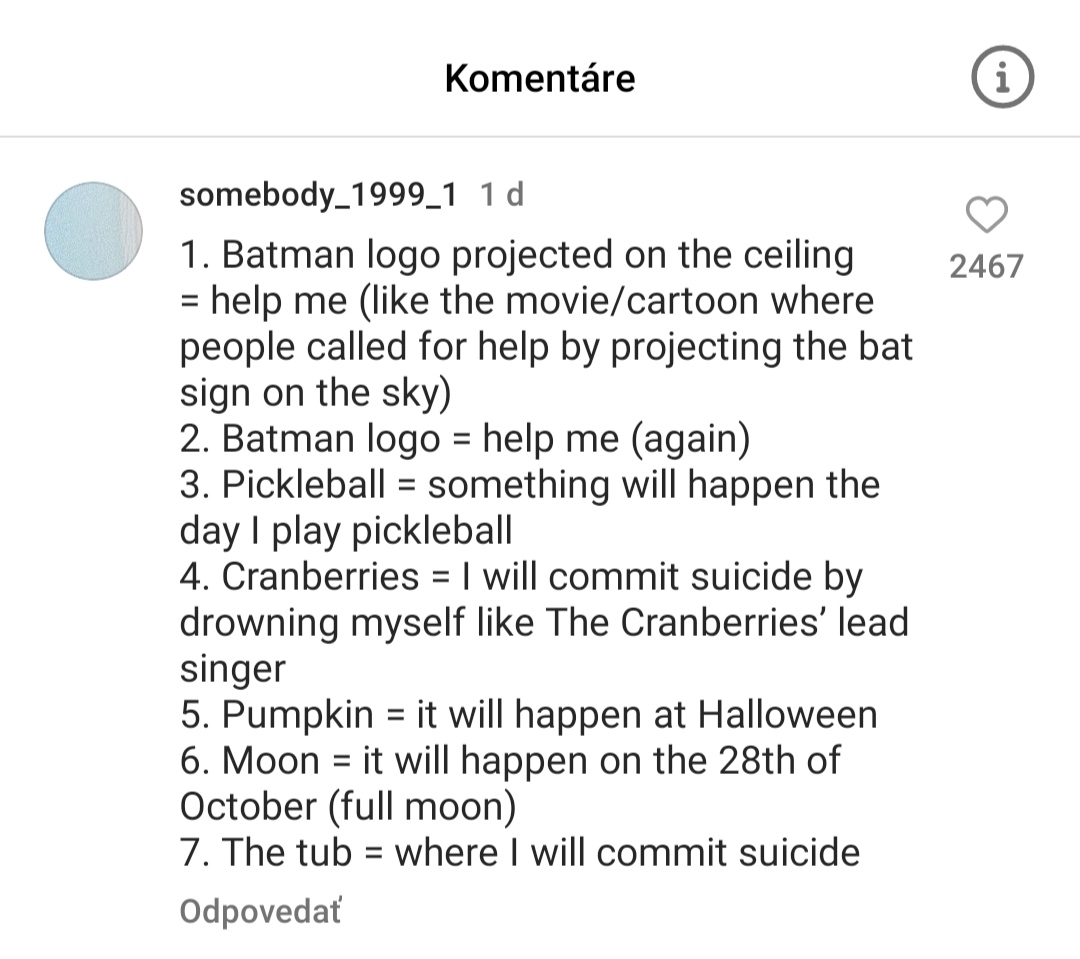This screenshot has height=959, width=1080.
Task: Open the somebody_1999_1 profile via username
Action: (318, 195)
